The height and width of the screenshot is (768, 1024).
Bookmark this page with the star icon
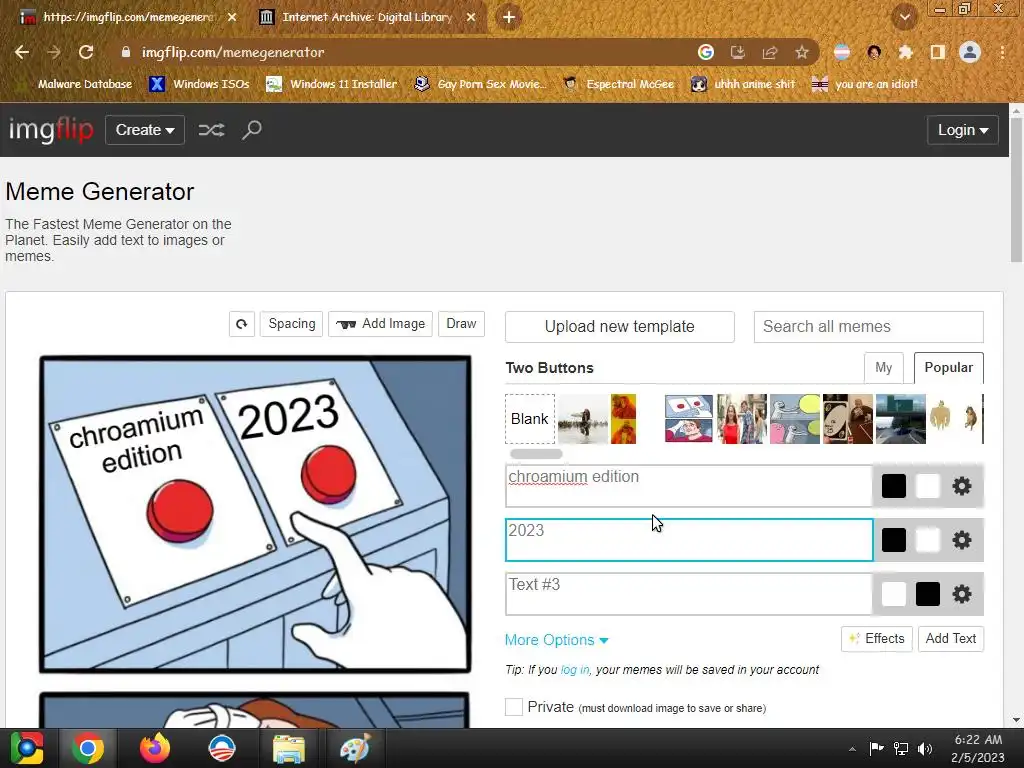coord(801,52)
